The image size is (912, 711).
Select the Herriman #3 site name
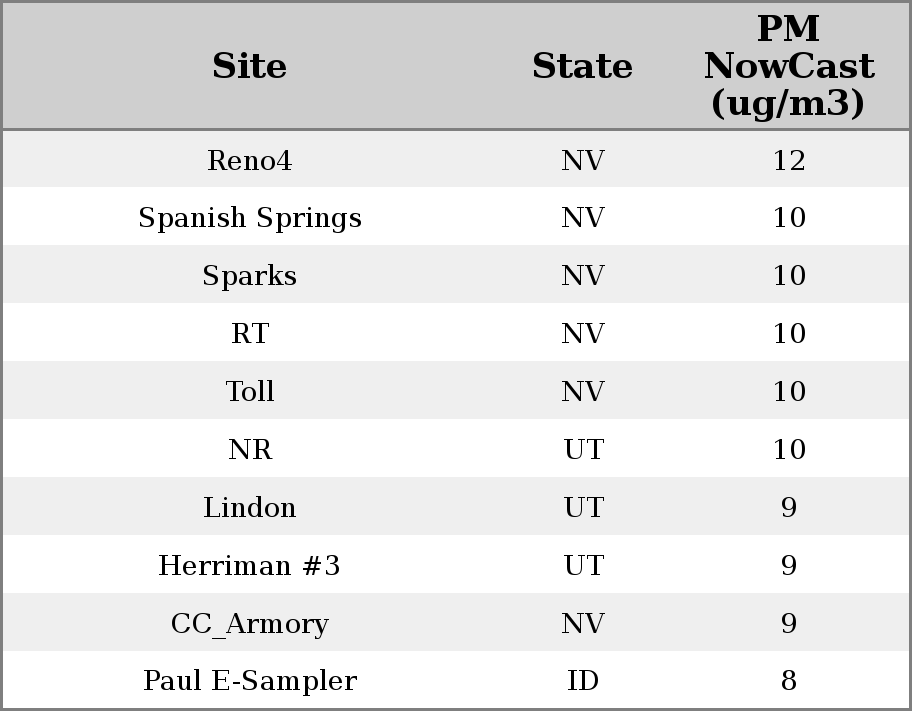(x=249, y=566)
